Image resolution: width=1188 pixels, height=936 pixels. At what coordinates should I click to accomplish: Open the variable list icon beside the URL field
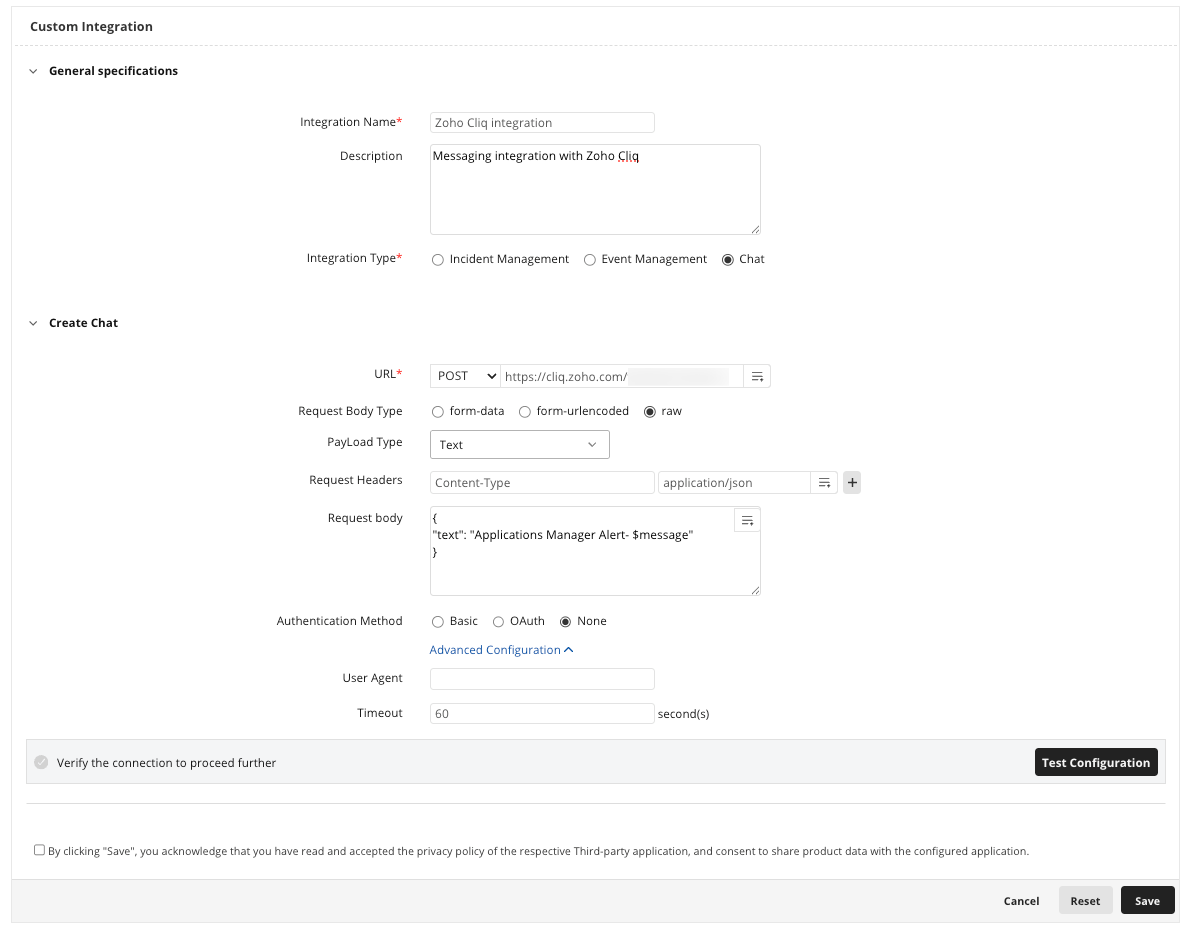pos(757,377)
